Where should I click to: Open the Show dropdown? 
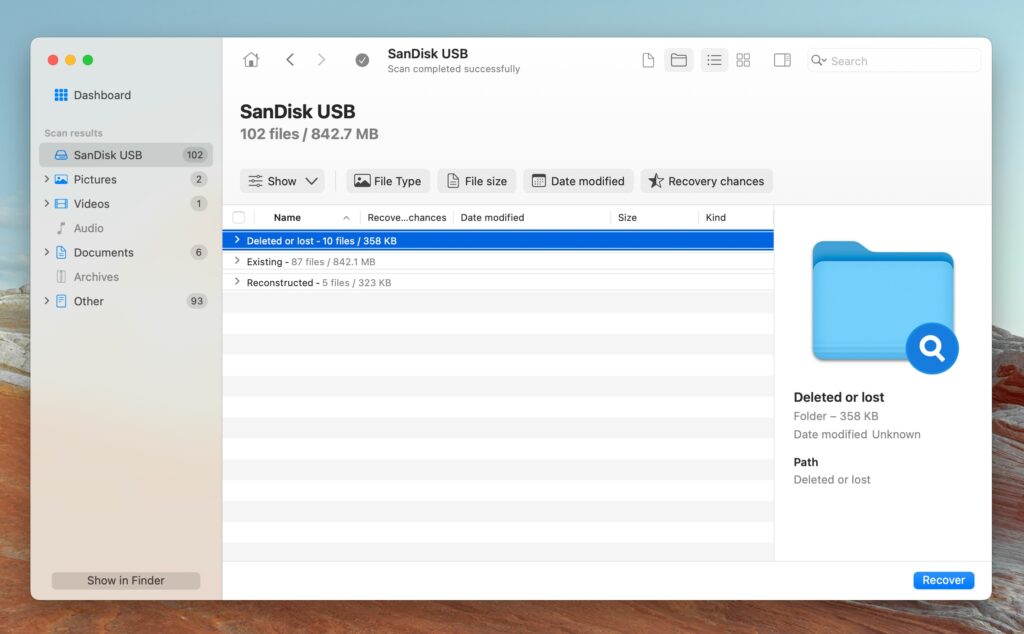point(282,181)
